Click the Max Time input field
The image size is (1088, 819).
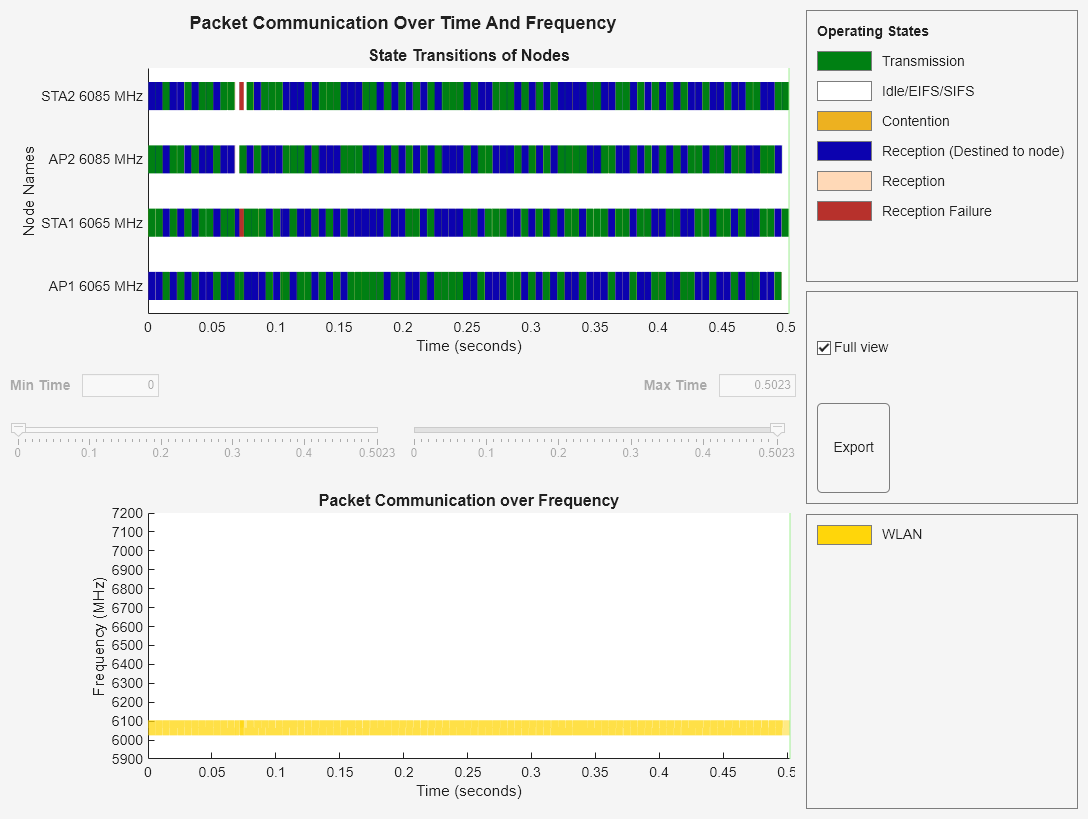pos(757,385)
